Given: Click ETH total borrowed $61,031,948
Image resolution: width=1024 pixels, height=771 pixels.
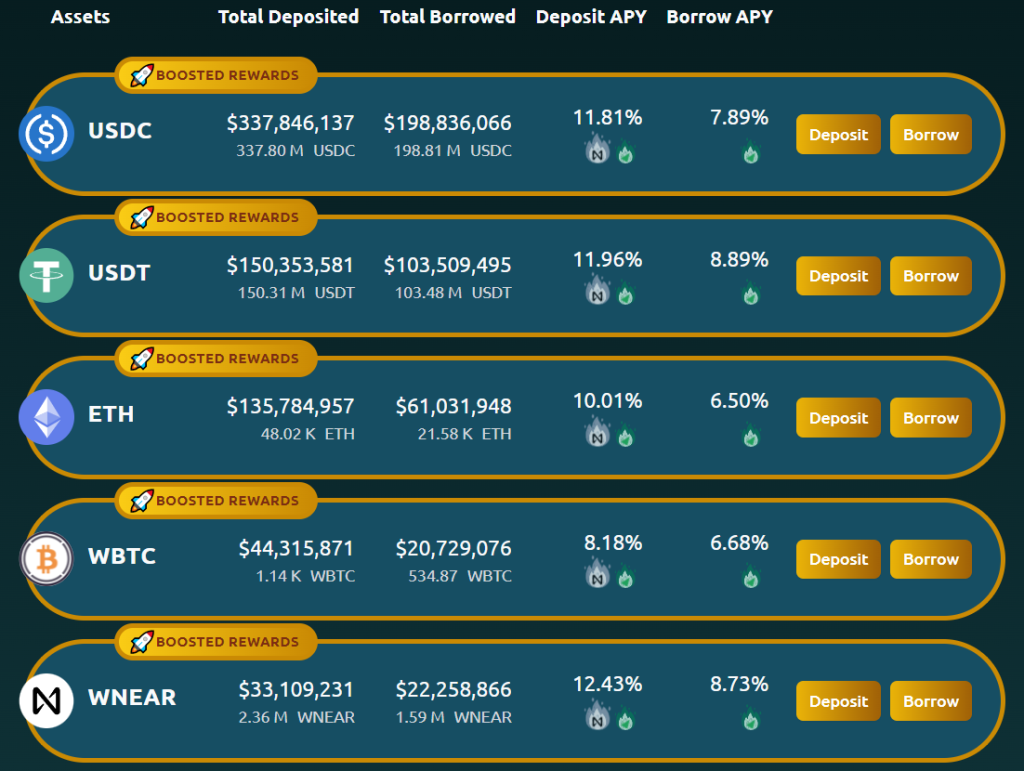Looking at the screenshot, I should point(453,406).
